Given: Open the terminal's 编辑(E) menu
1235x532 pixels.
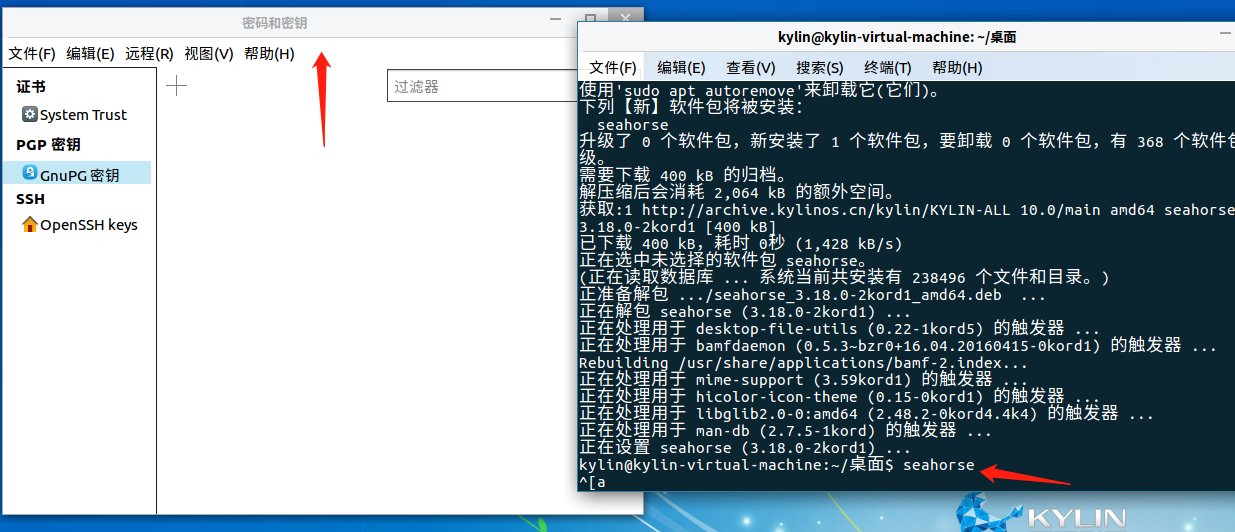Looking at the screenshot, I should tap(681, 68).
